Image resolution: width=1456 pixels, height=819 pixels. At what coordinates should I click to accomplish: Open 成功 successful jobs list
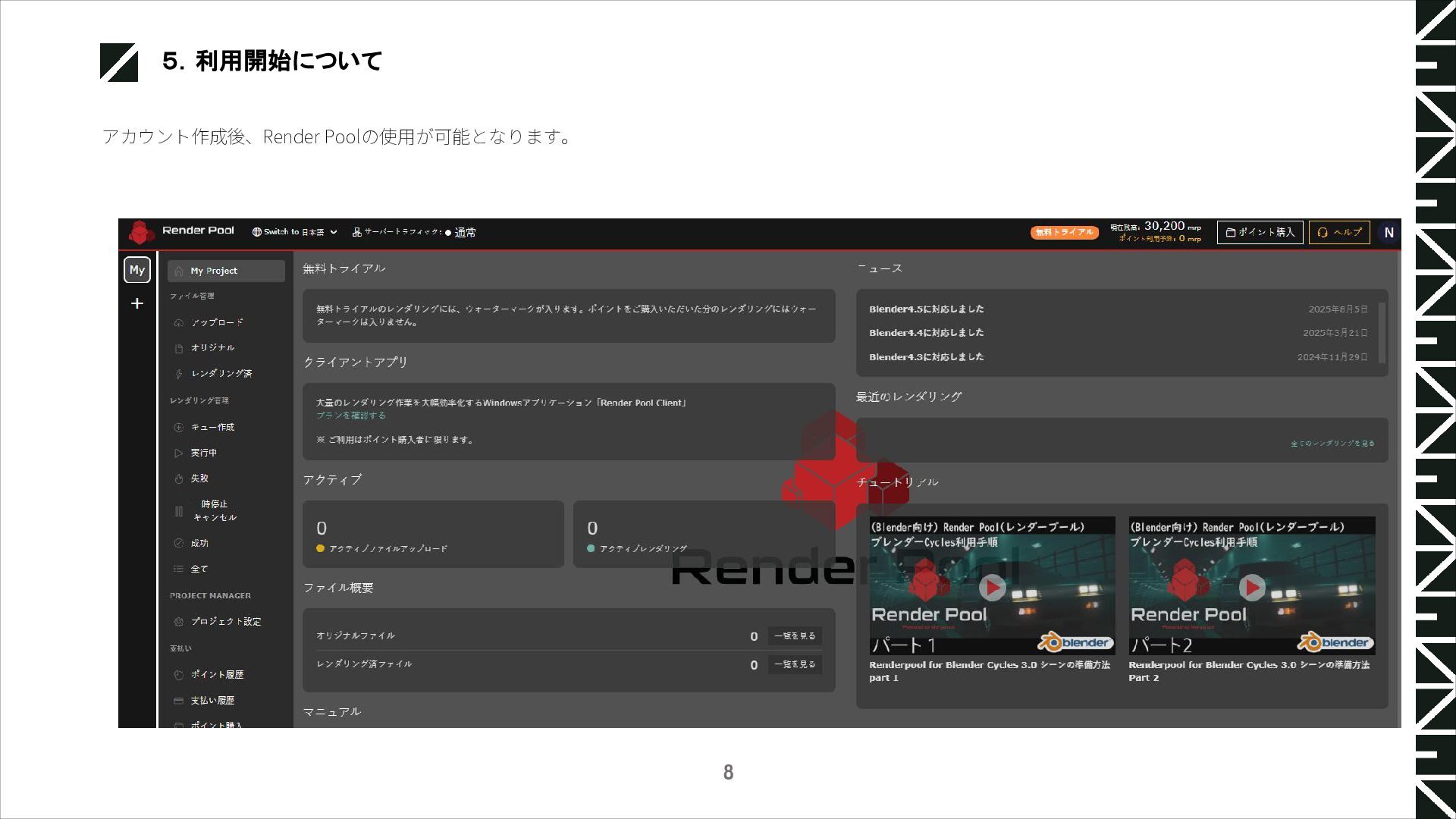199,543
